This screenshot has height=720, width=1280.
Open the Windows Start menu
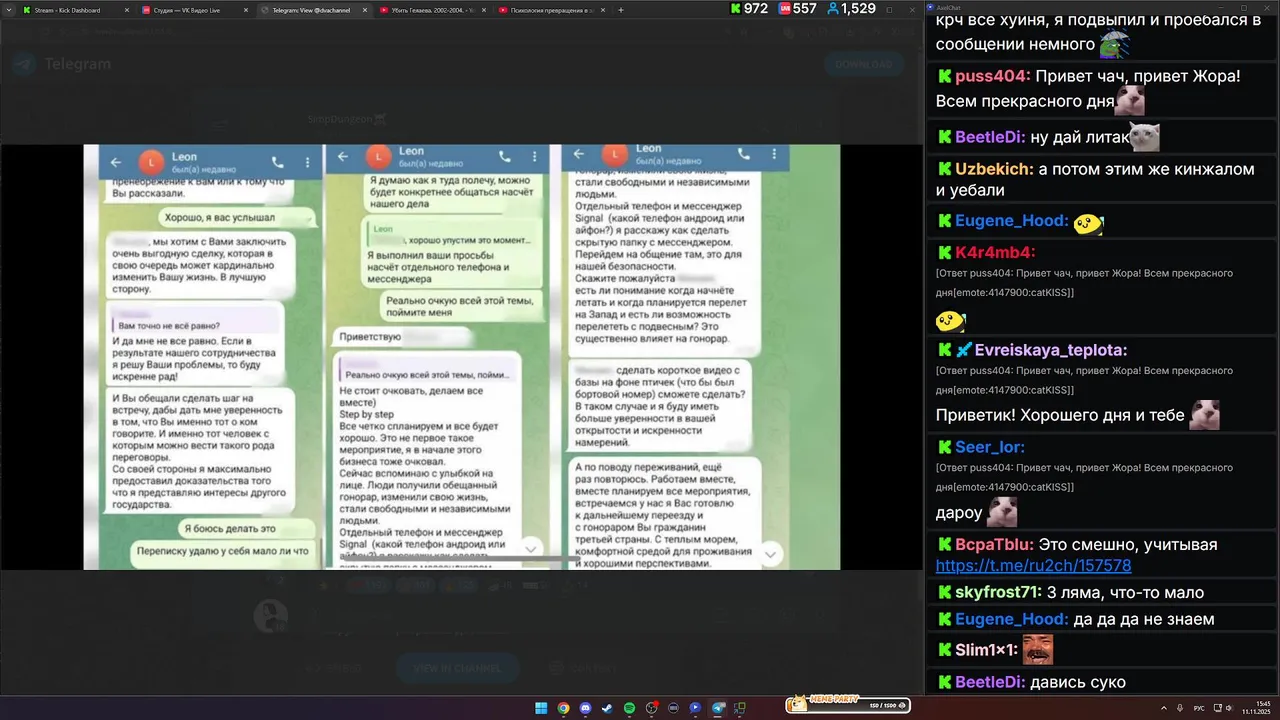point(541,708)
